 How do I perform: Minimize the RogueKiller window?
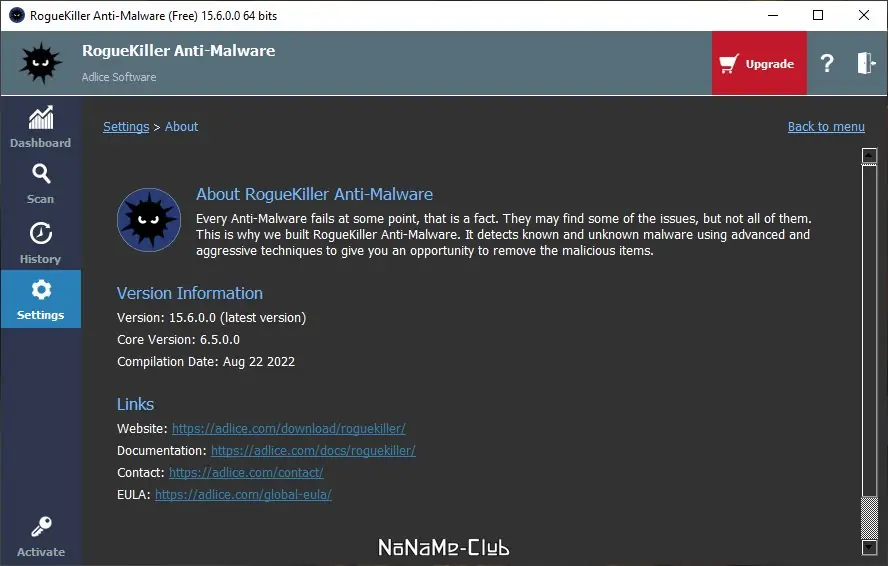pyautogui.click(x=773, y=15)
